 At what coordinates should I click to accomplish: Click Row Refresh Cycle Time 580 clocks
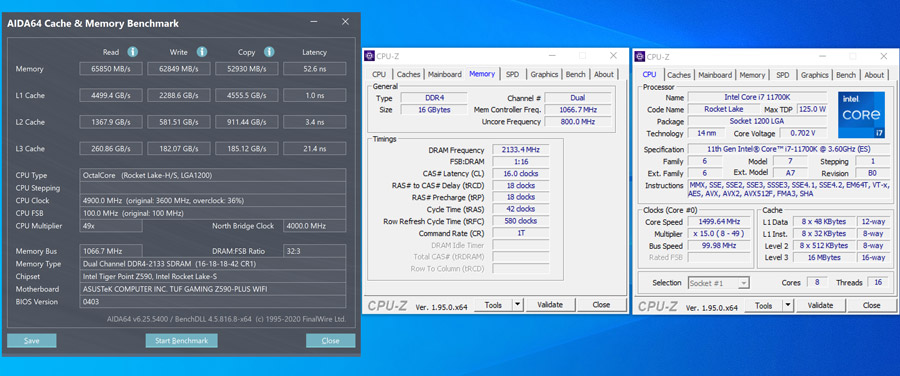[x=521, y=221]
